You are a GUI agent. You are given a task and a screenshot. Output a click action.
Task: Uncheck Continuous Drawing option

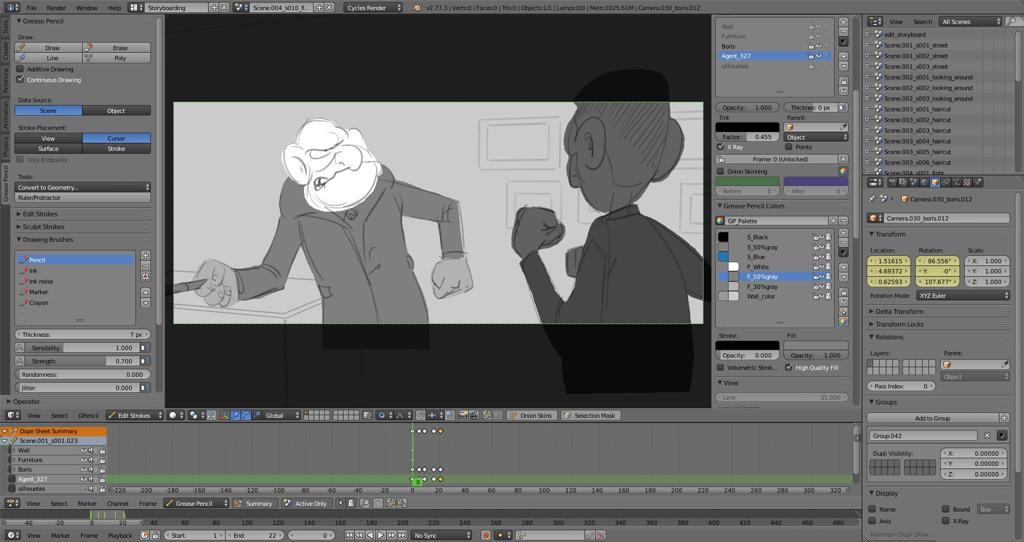click(21, 80)
